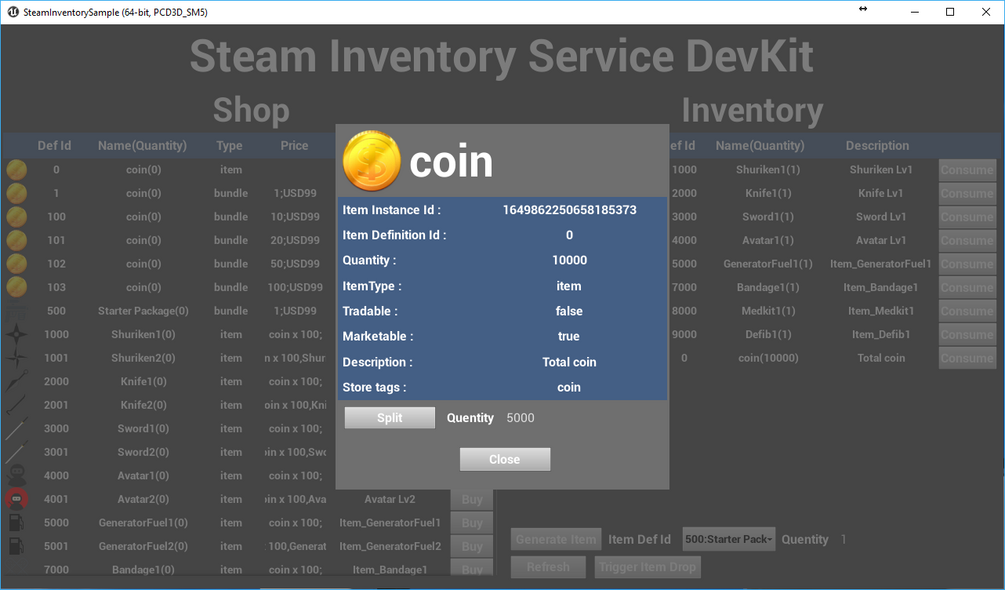Click price 100;USD99 in shop row 103
Image resolution: width=1005 pixels, height=590 pixels.
pyautogui.click(x=295, y=287)
